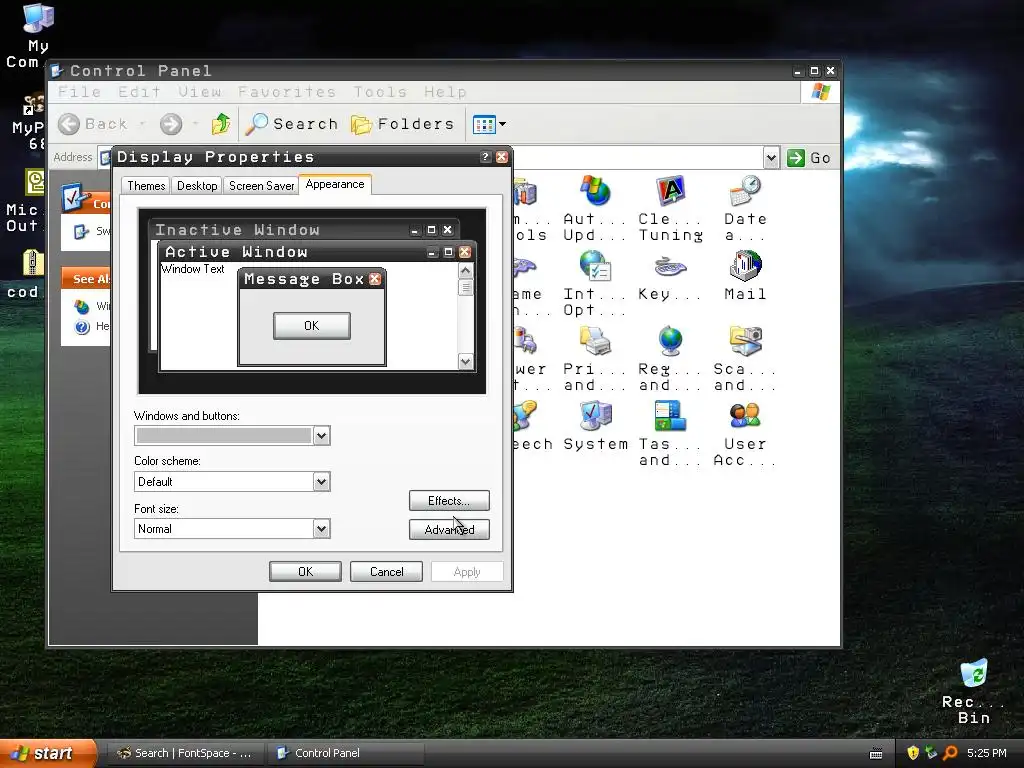This screenshot has height=768, width=1024.
Task: Click the preview scrollbar down arrow
Action: pos(466,361)
